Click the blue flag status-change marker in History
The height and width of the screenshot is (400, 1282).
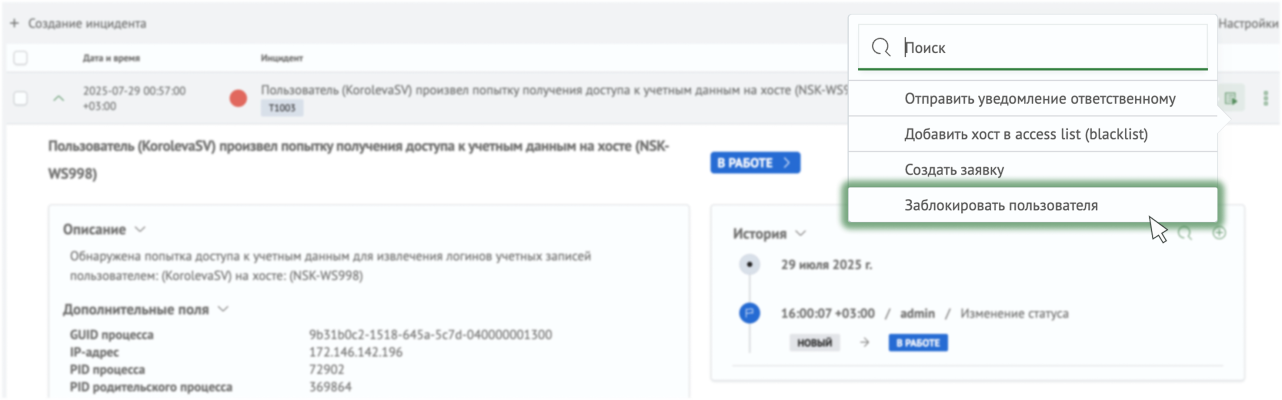tap(748, 314)
